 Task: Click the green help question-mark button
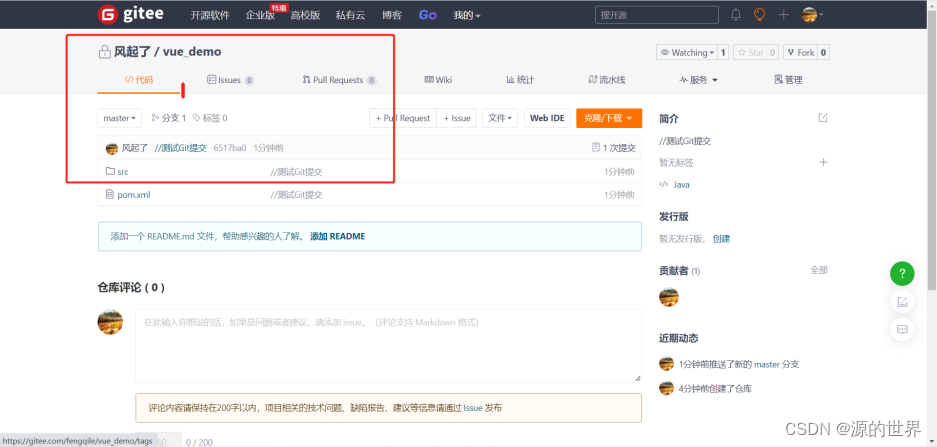coord(902,274)
